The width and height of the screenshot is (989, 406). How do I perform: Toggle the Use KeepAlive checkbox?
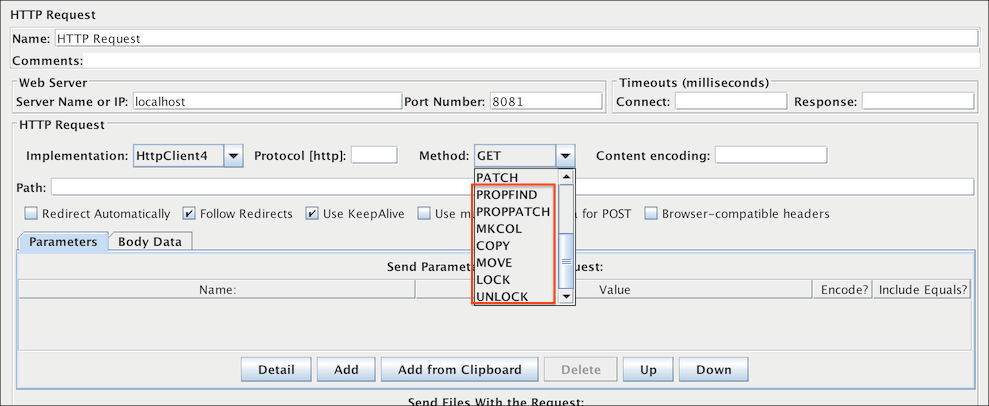[312, 214]
